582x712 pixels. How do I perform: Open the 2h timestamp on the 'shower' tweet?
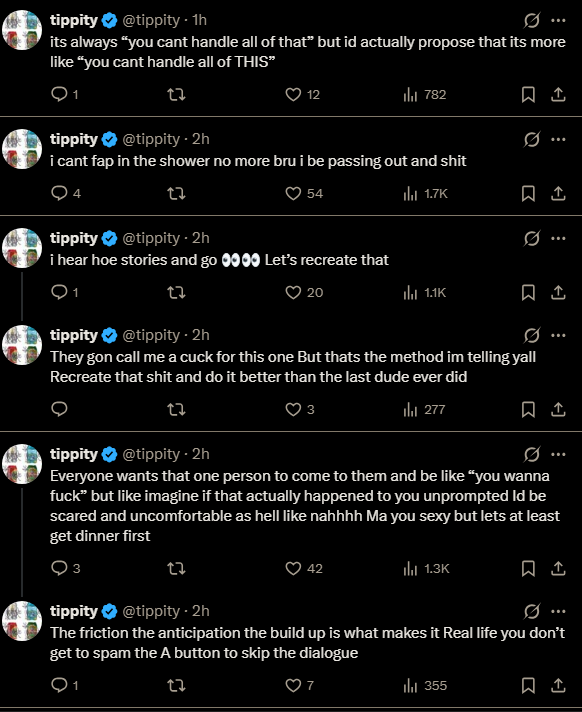[201, 139]
